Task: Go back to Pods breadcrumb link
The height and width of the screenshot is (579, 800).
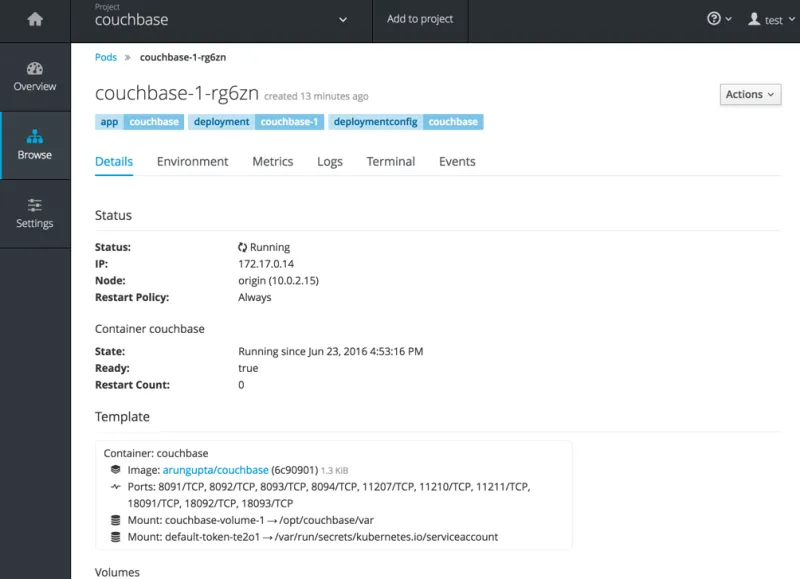Action: tap(106, 57)
